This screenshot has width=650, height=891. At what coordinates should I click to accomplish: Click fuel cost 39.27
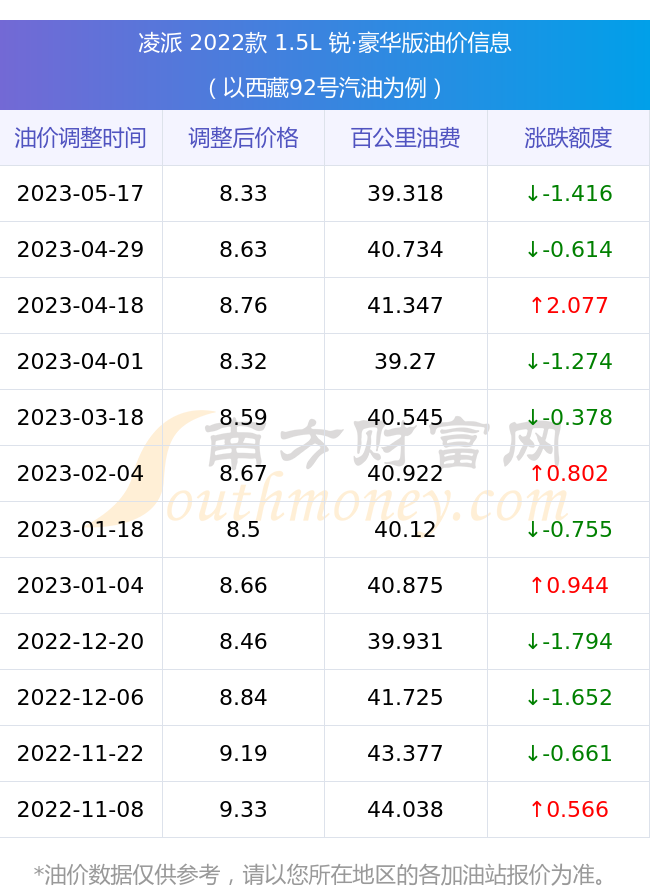406,361
